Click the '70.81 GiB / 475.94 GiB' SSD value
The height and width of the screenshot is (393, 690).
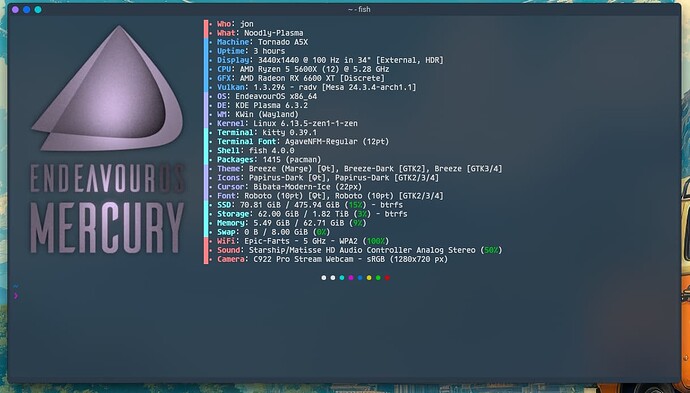290,205
